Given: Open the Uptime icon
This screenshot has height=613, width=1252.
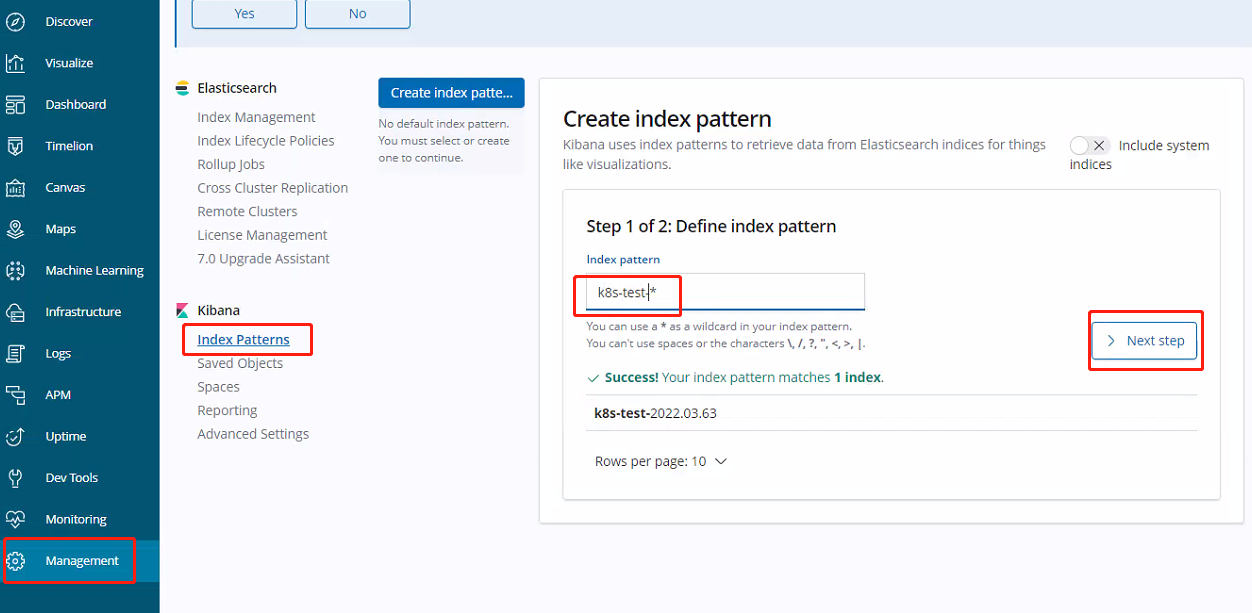Looking at the screenshot, I should pyautogui.click(x=15, y=436).
